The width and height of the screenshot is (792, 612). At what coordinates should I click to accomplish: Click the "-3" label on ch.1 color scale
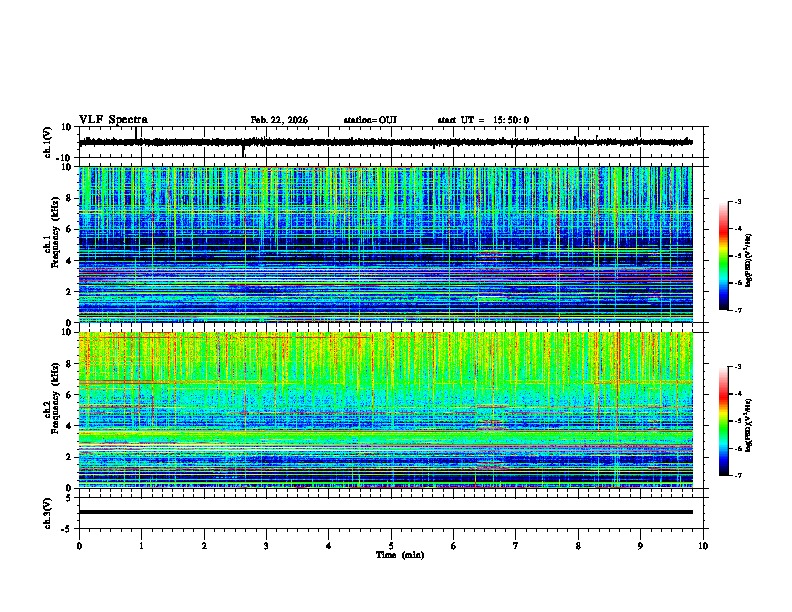738,201
